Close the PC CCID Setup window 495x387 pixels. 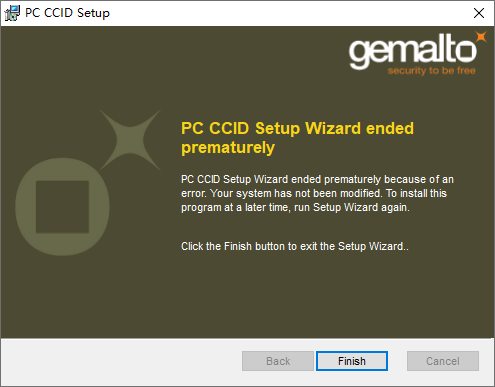tap(479, 13)
